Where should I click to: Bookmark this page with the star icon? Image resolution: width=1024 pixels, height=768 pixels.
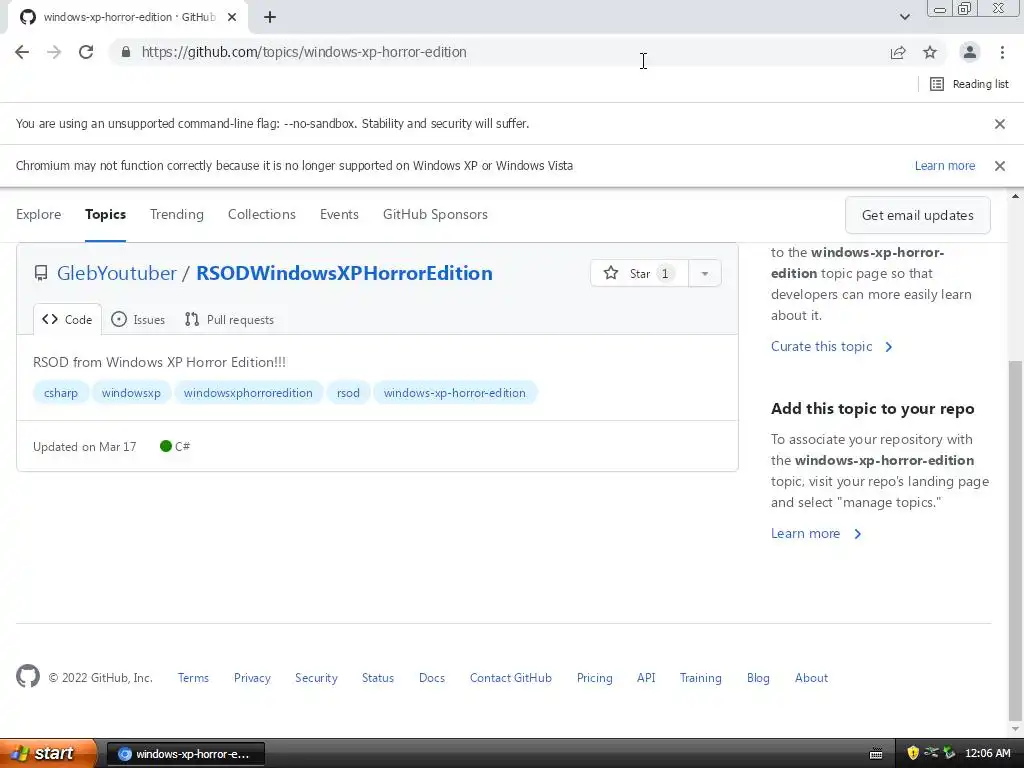(930, 52)
